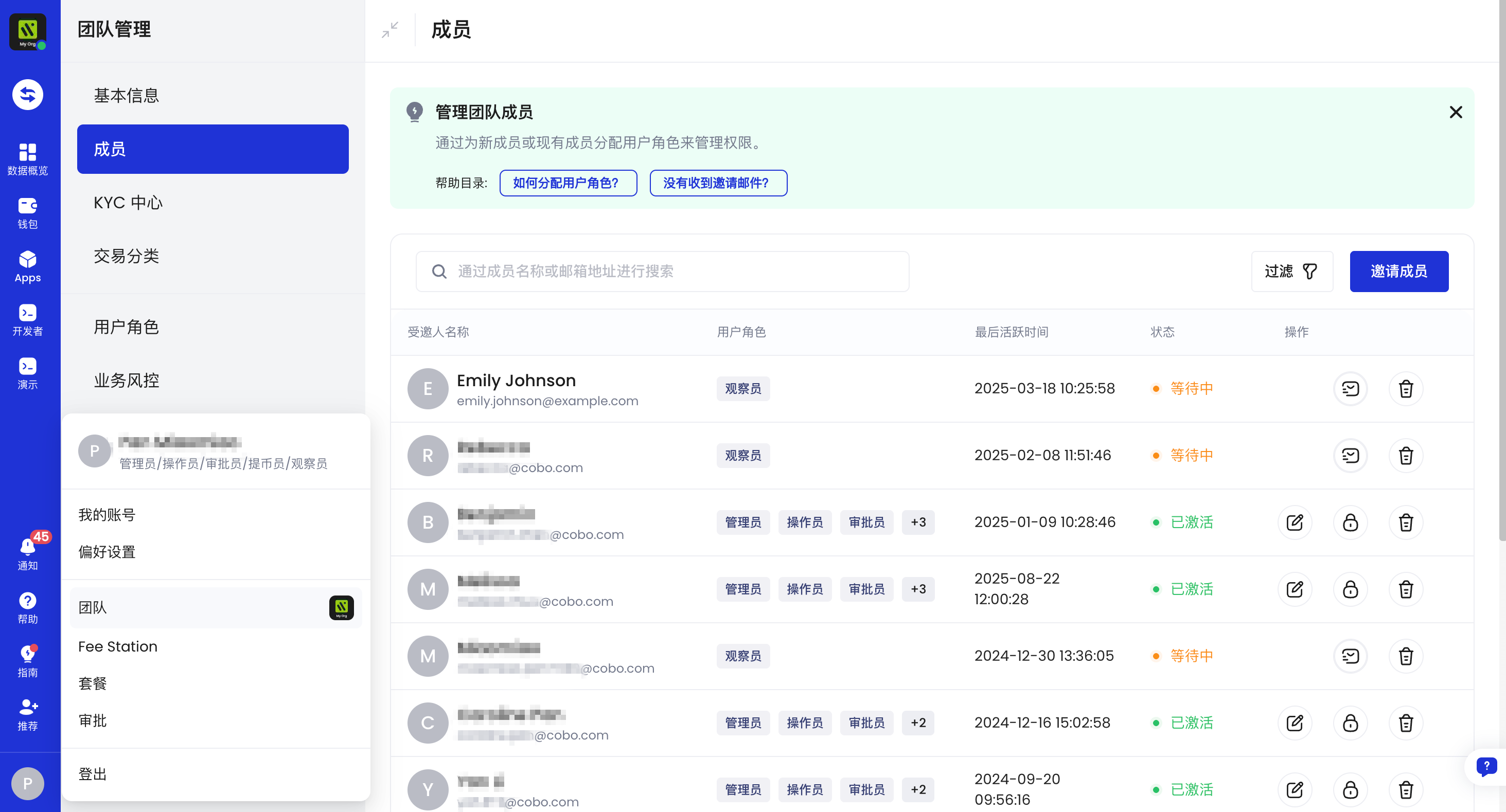Expand the +2 role badges on bottom member

coord(918,790)
